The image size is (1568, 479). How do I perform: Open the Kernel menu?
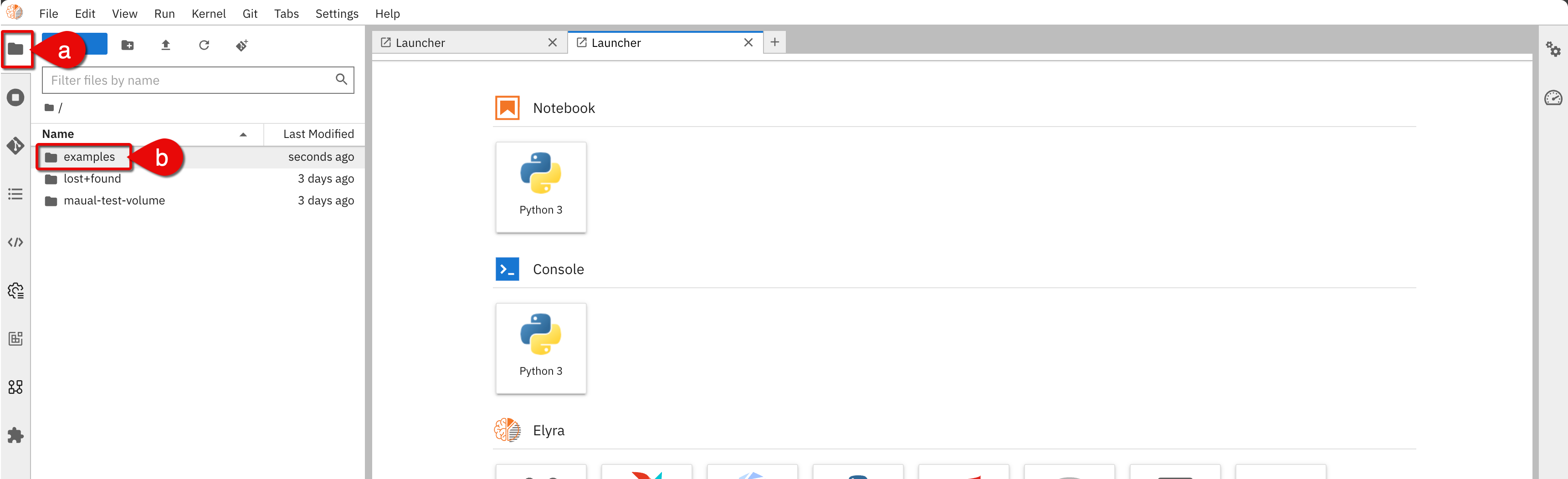208,13
